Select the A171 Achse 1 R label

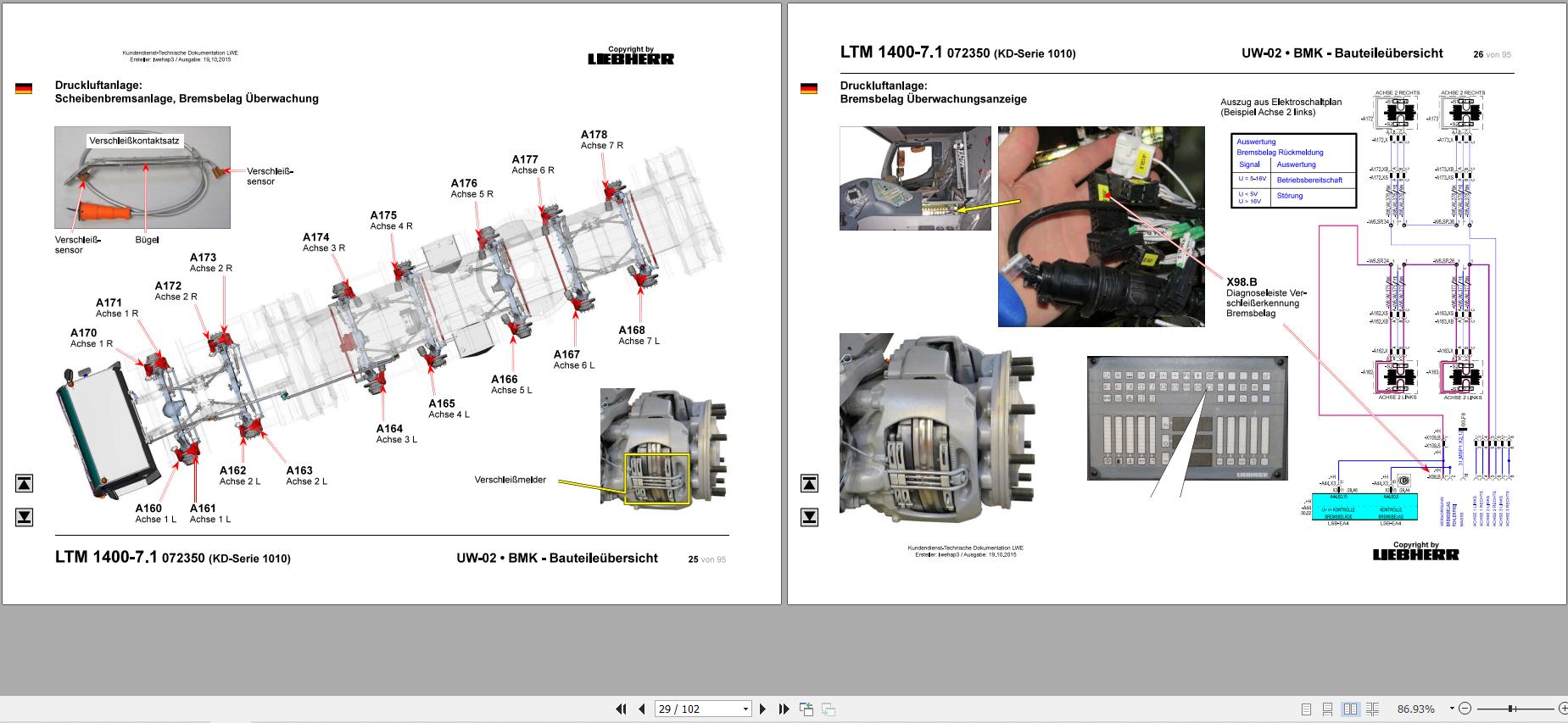(x=117, y=308)
